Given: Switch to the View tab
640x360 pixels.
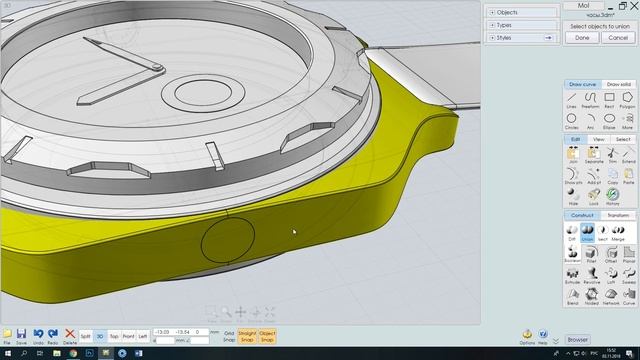Looking at the screenshot, I should tap(598, 139).
